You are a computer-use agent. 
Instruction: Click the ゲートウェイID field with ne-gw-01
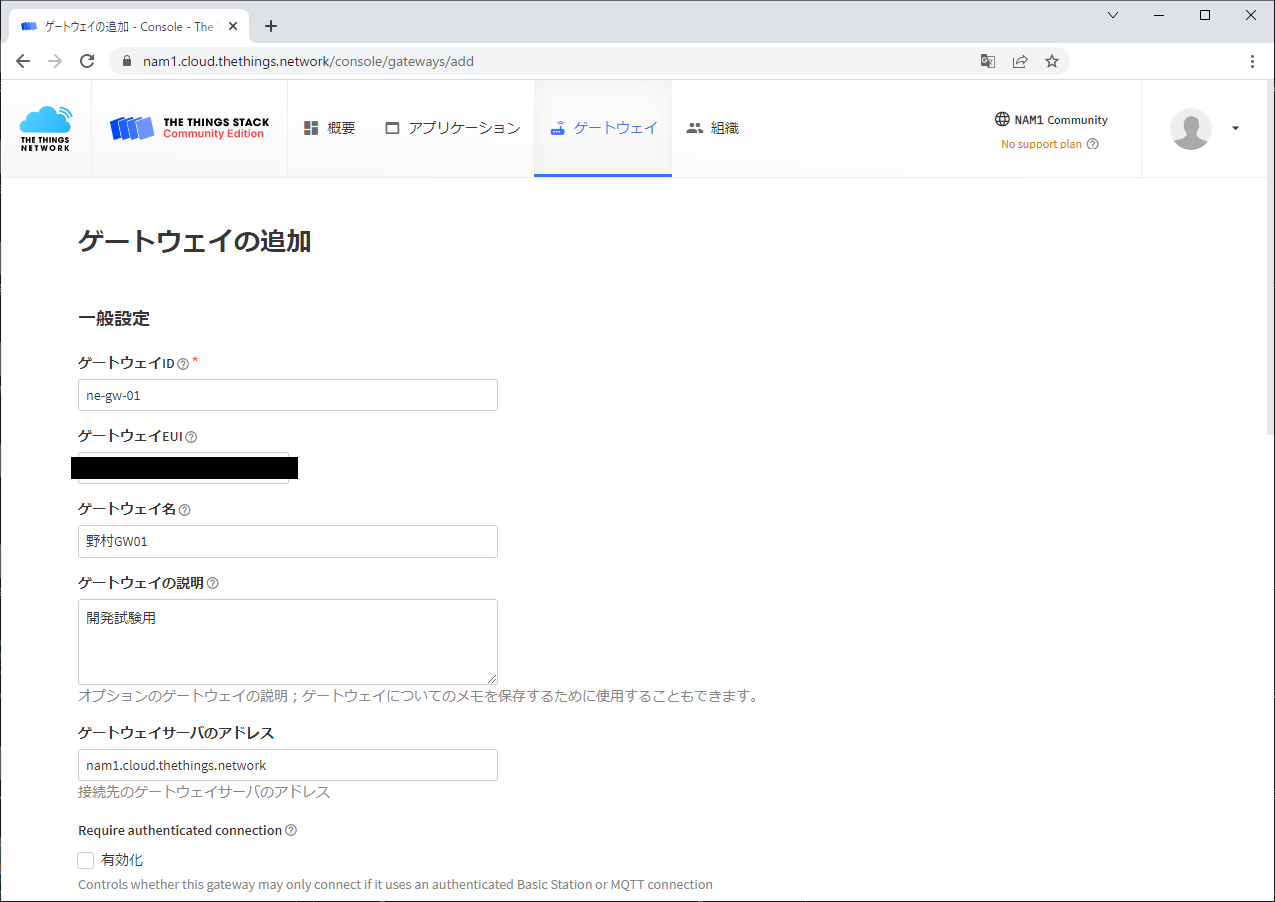point(288,395)
